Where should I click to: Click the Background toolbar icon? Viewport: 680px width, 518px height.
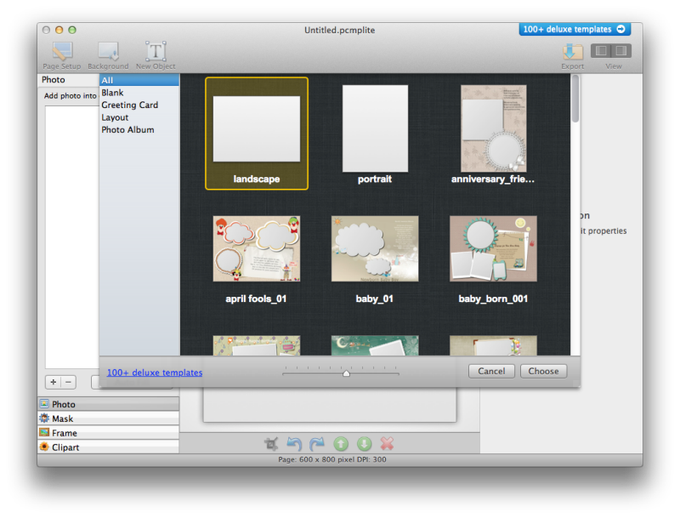pyautogui.click(x=108, y=56)
